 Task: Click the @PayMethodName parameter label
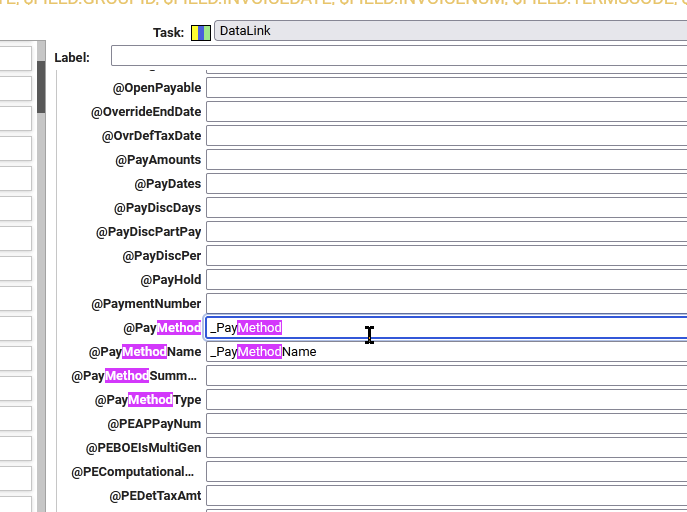[x=145, y=352]
